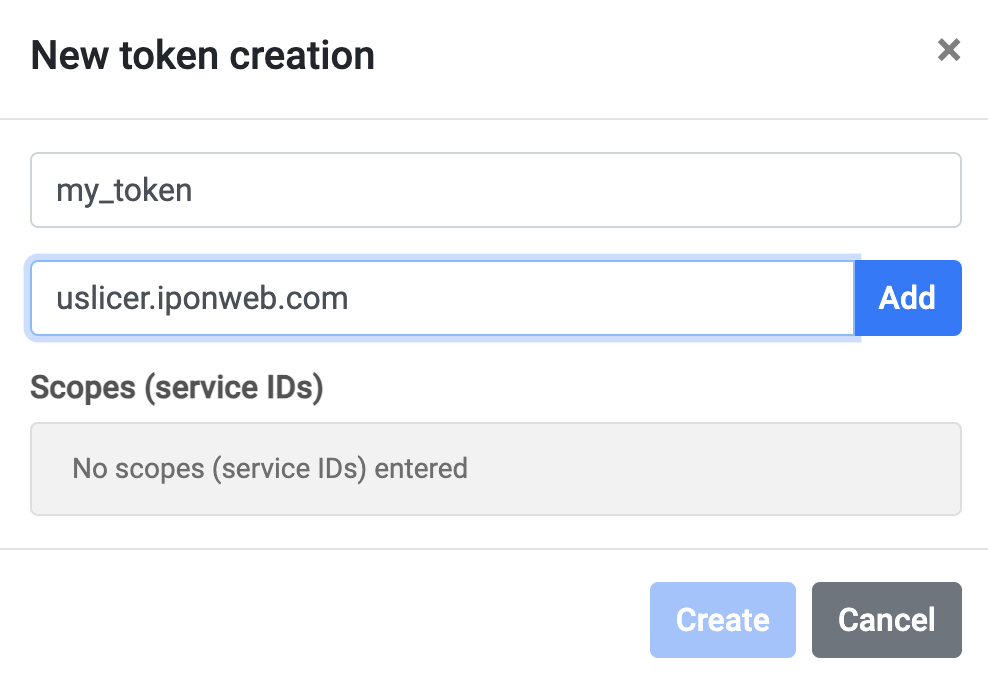Click inside the field containing my_token
988x686 pixels.
pos(495,190)
